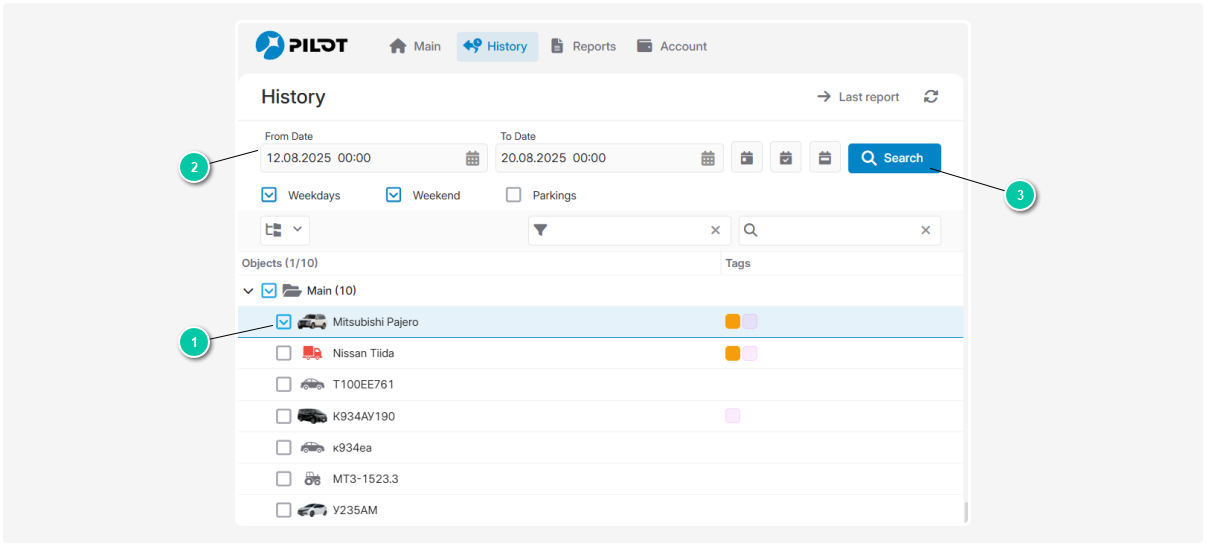Tick the Nissan Tiida checkbox

tap(284, 353)
